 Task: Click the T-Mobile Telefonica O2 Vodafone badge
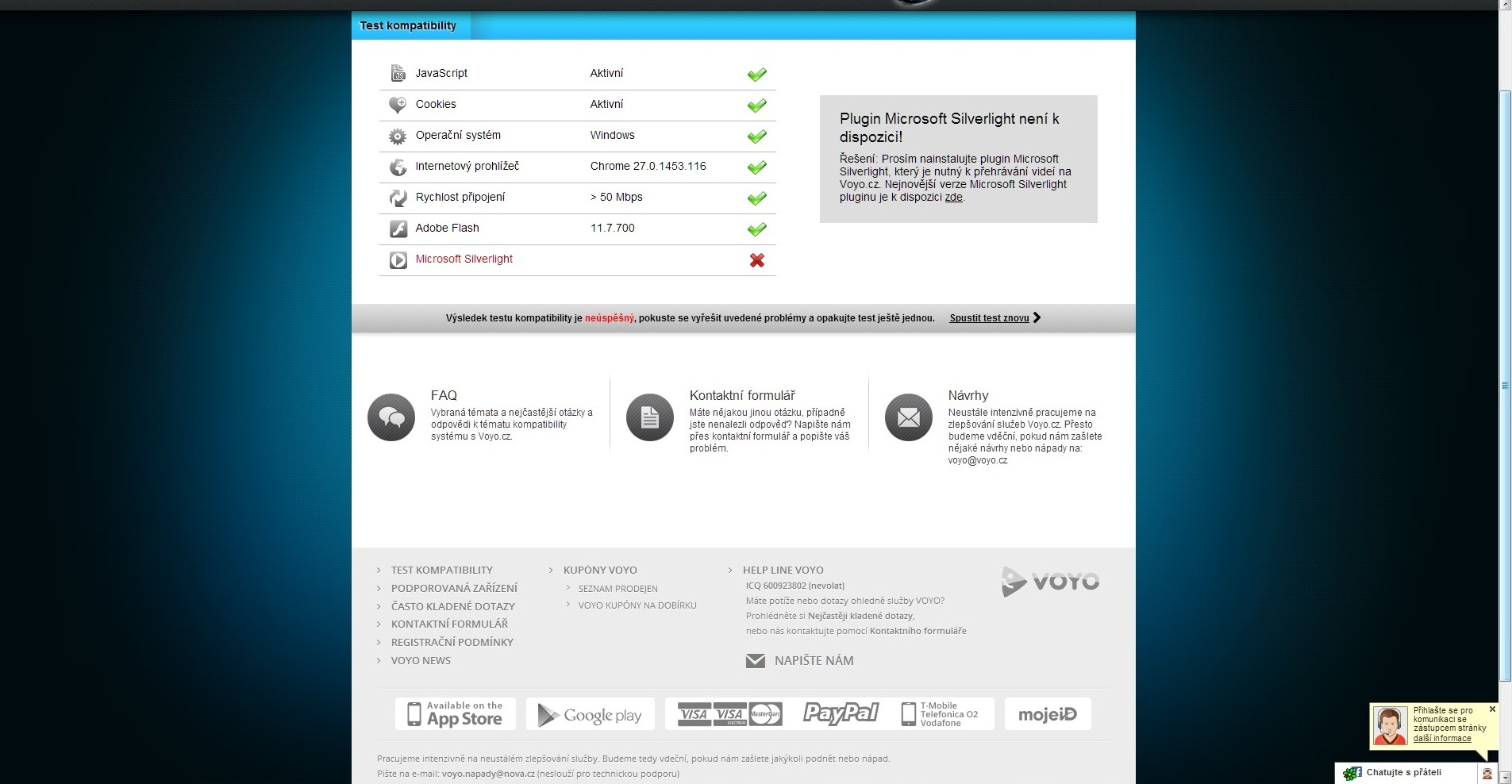pos(940,713)
